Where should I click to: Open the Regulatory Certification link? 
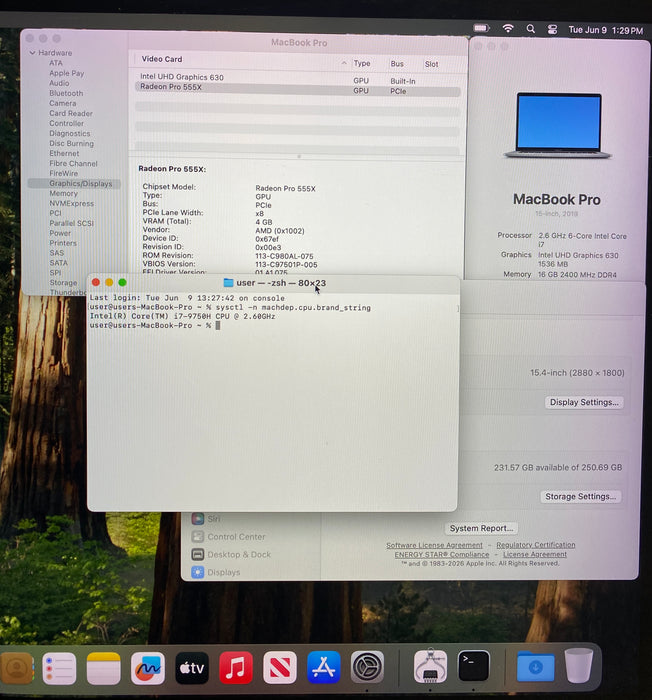[x=535, y=545]
